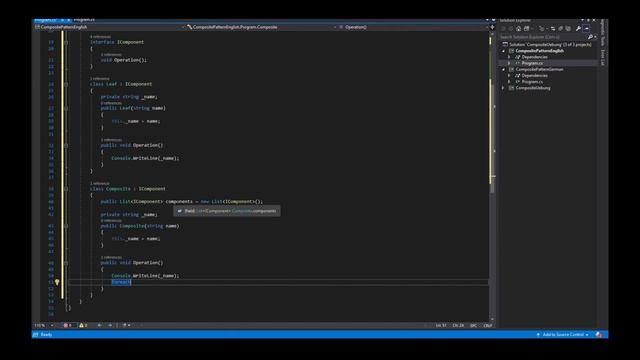Image resolution: width=640 pixels, height=360 pixels.
Task: Select the CompositePatternEnglish project
Action: point(540,51)
